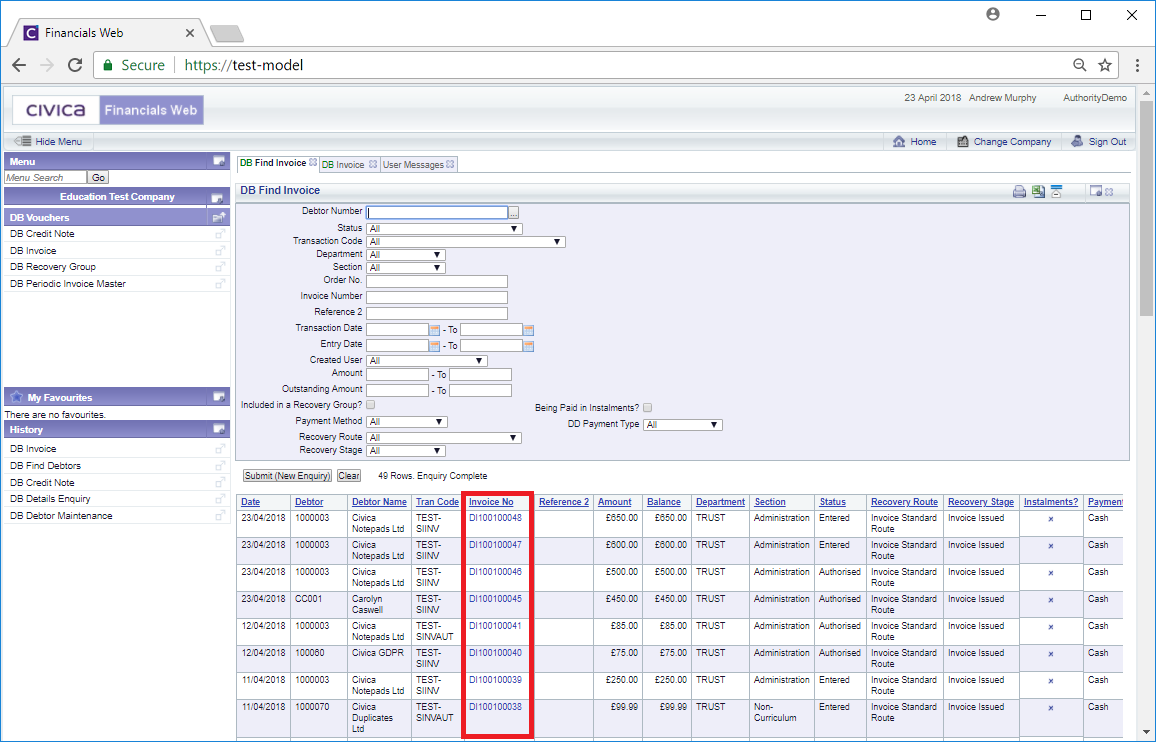Open the Section dropdown
Screen dimensions: 1156x742
(x=406, y=268)
